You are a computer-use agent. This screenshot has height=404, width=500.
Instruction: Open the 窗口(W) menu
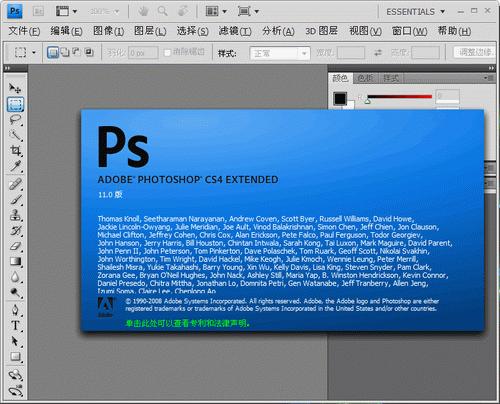tap(409, 31)
